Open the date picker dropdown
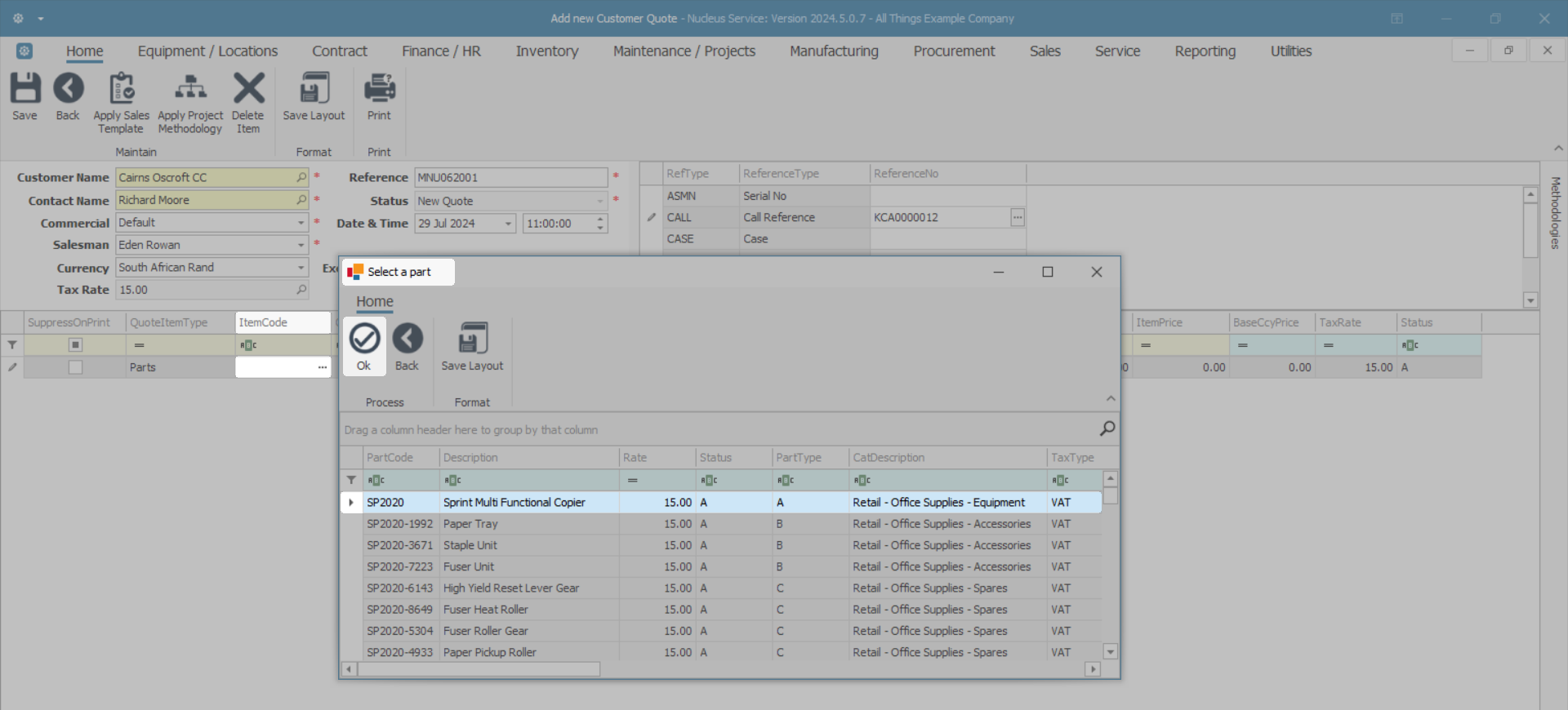 point(508,224)
